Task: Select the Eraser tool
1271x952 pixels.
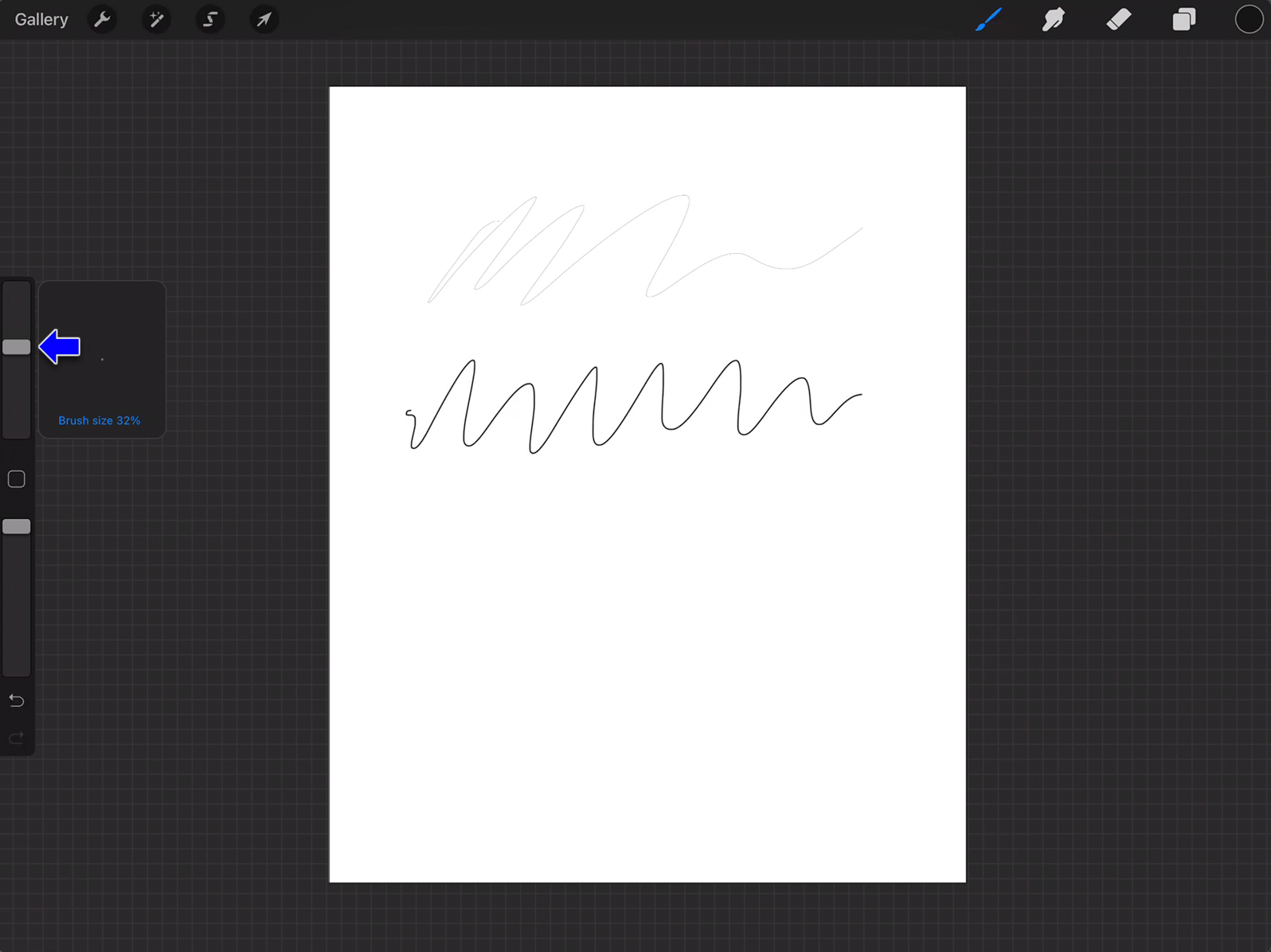Action: [1119, 19]
